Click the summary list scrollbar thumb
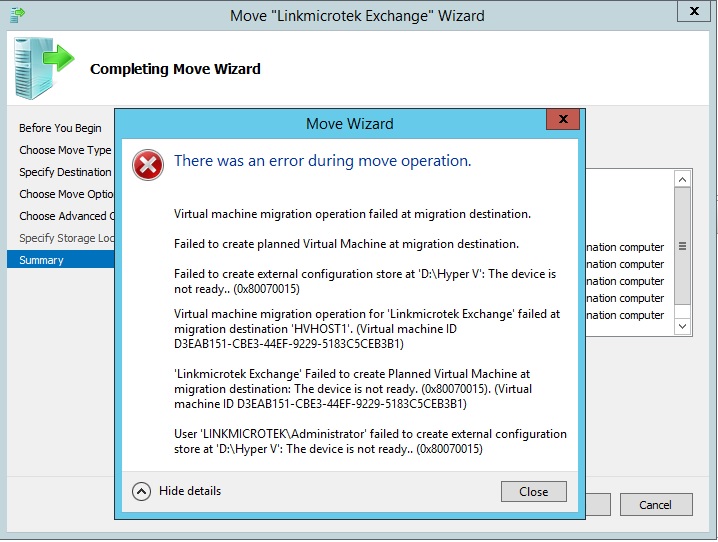 [x=682, y=246]
